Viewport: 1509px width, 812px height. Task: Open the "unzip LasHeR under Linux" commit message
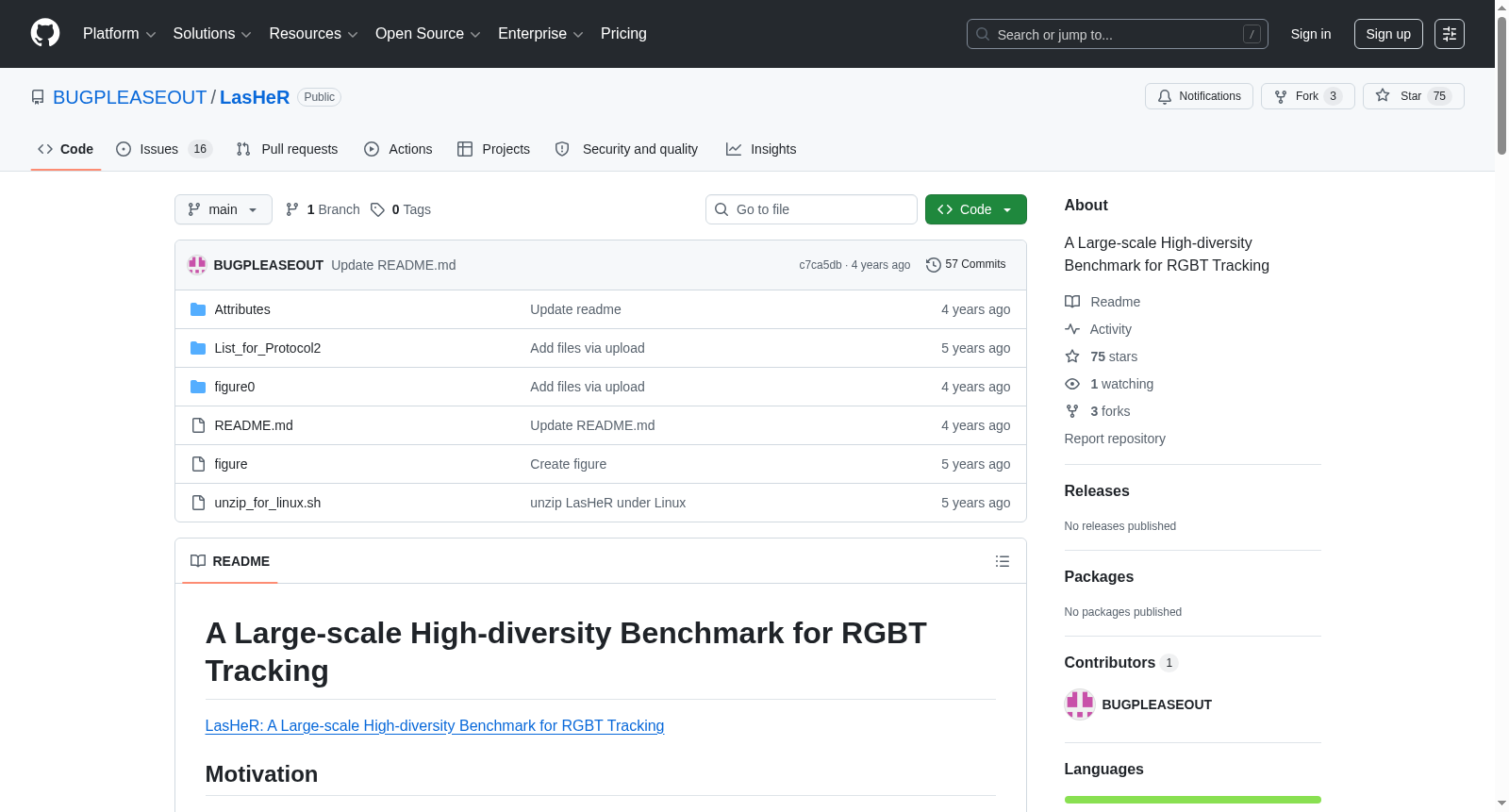608,503
